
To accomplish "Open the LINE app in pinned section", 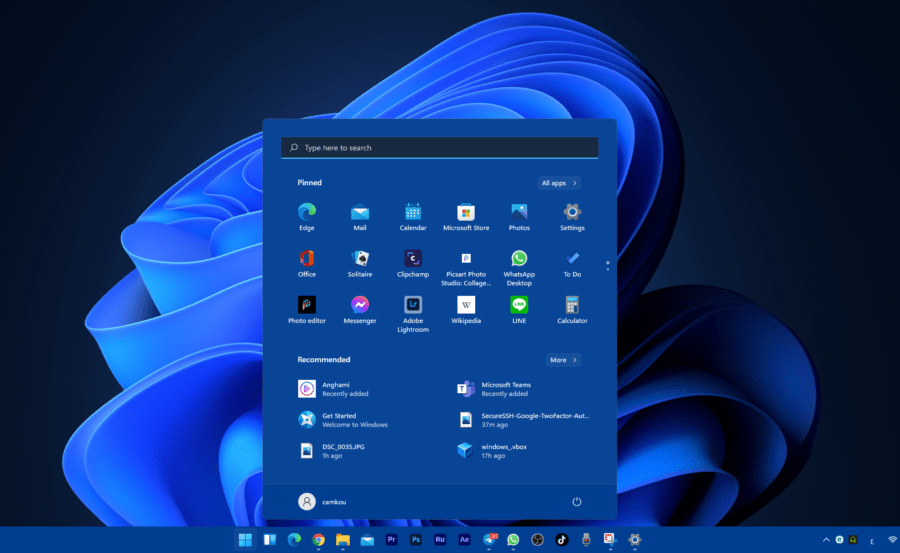I will coord(519,305).
